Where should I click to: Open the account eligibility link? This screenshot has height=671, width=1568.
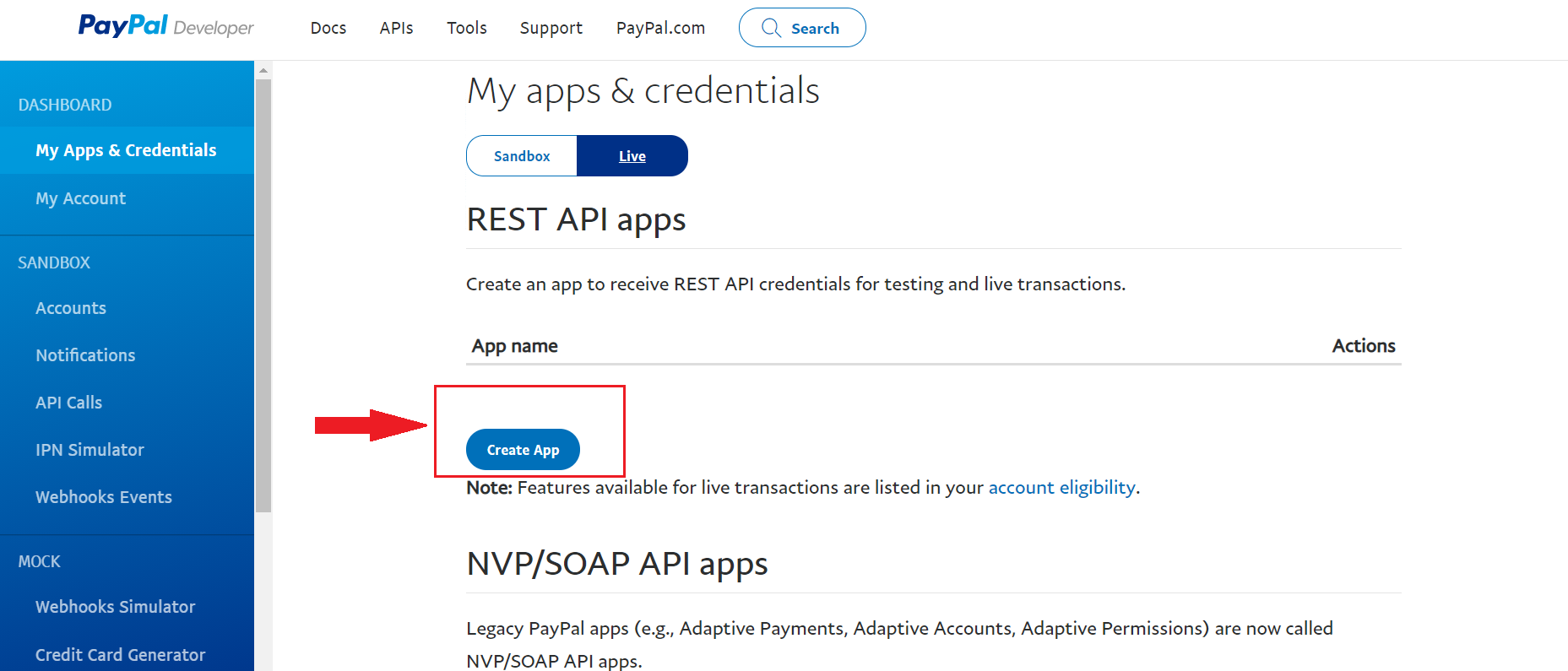click(1062, 488)
